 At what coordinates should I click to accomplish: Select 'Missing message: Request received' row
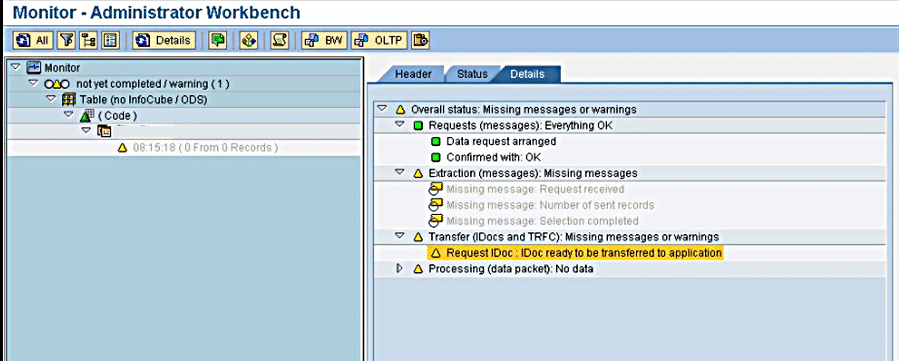pyautogui.click(x=535, y=189)
